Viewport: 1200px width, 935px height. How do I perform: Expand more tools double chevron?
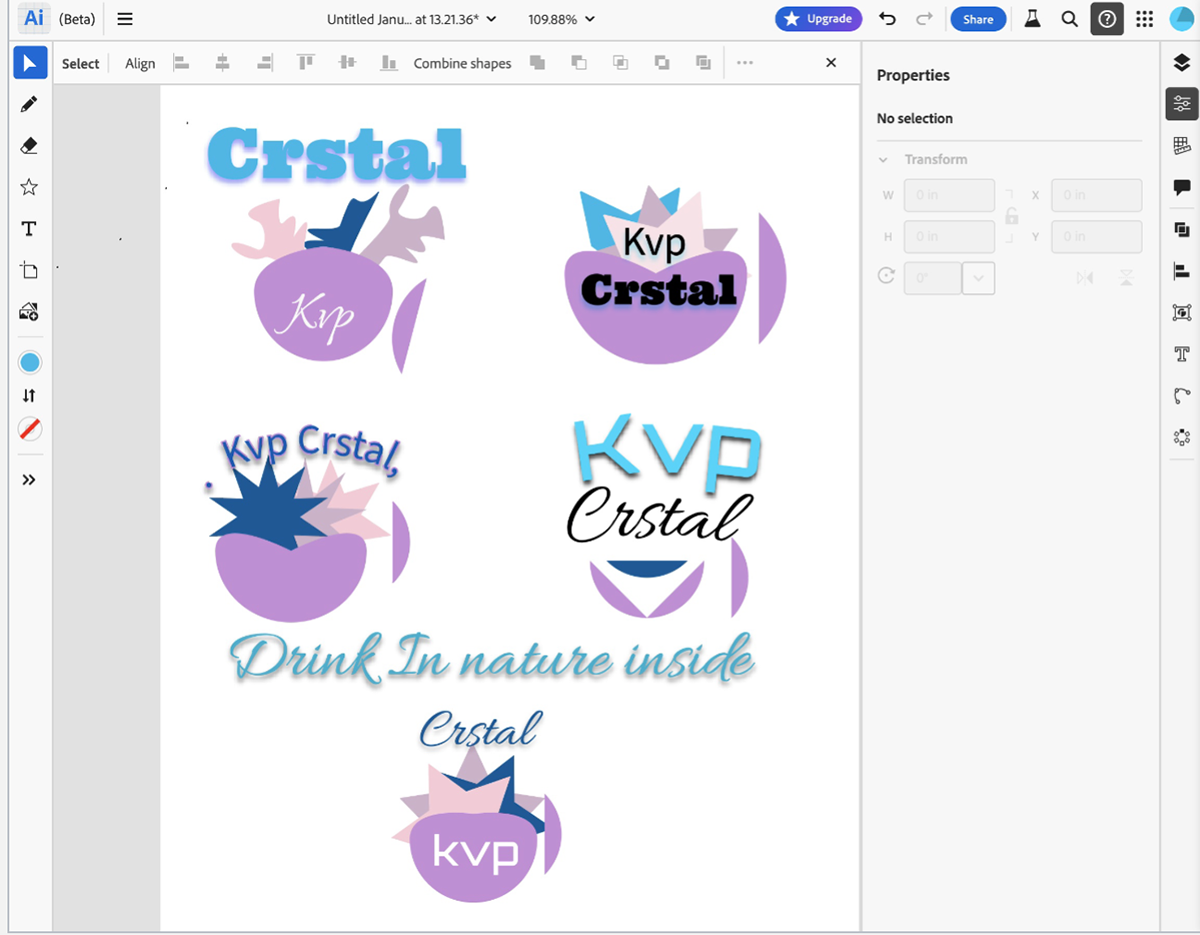29,480
